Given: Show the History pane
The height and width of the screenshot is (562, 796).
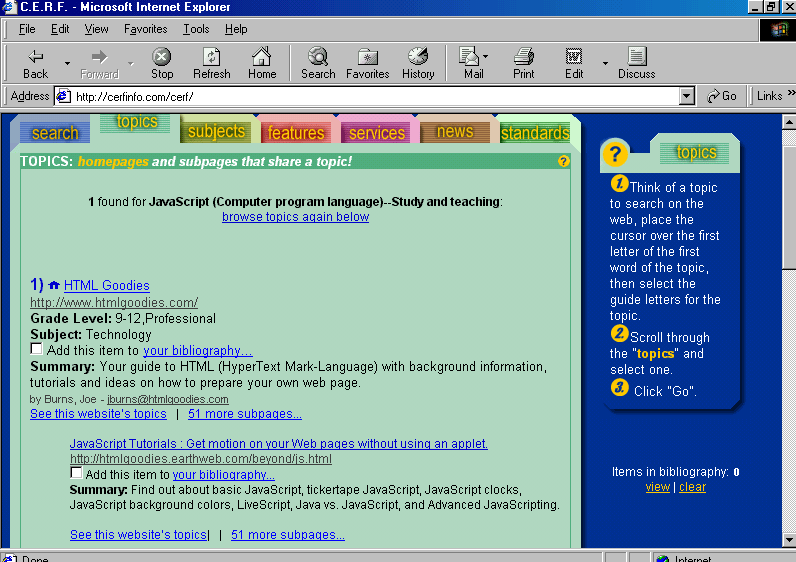Looking at the screenshot, I should click(418, 63).
